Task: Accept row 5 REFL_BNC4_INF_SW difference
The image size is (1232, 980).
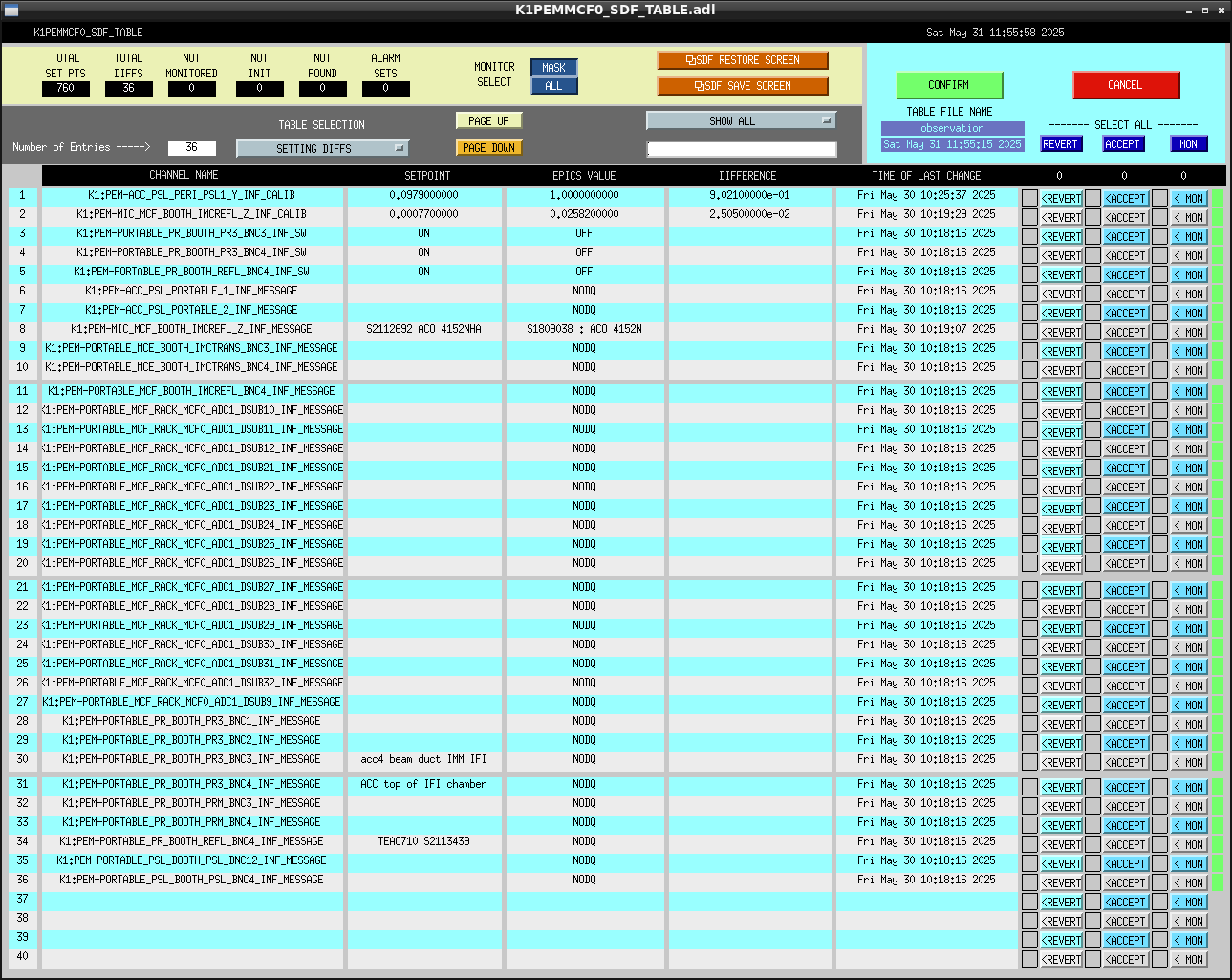Action: click(x=1126, y=275)
